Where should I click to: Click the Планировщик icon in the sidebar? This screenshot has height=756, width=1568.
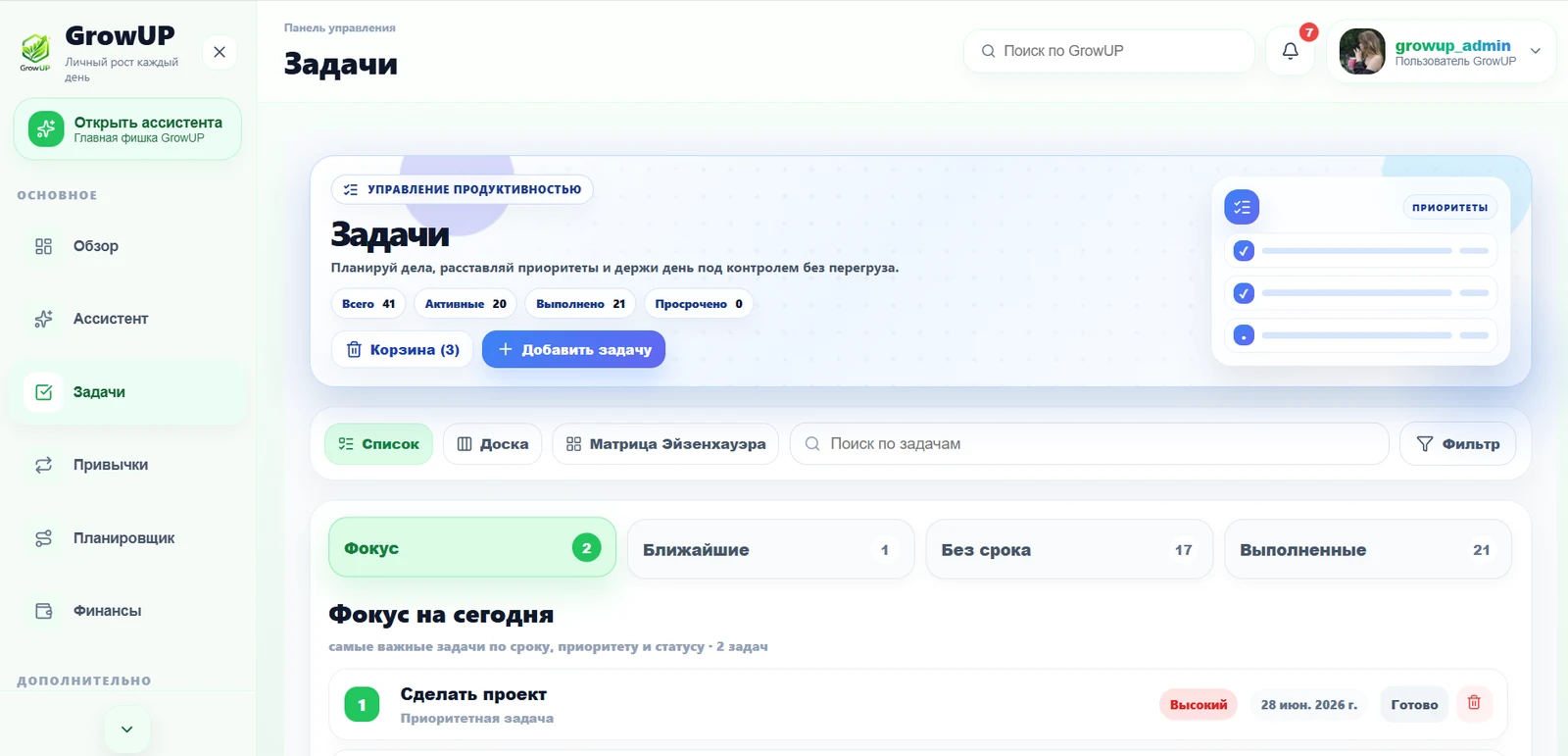click(x=43, y=538)
